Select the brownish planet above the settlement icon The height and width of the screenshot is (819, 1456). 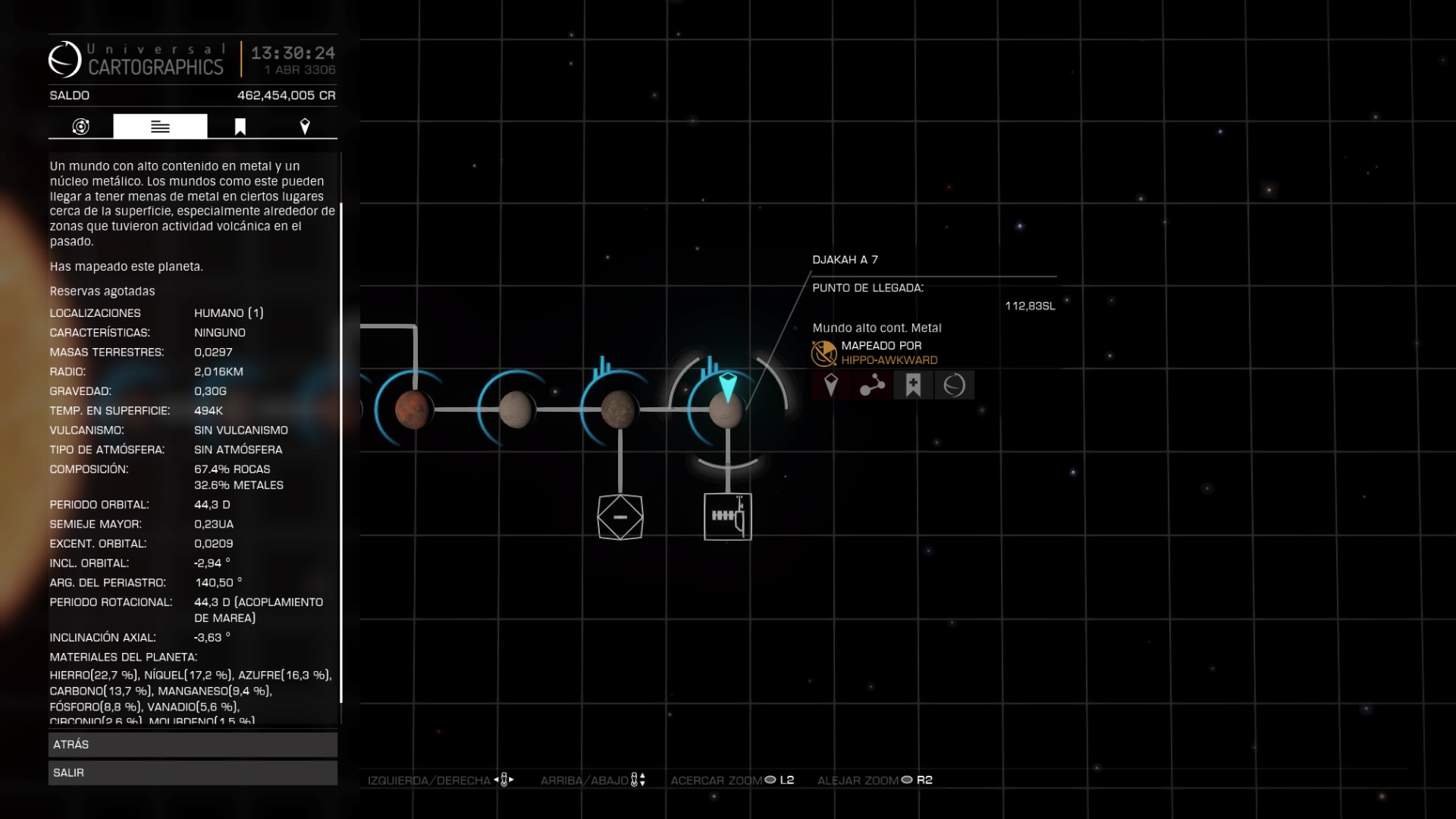point(620,409)
